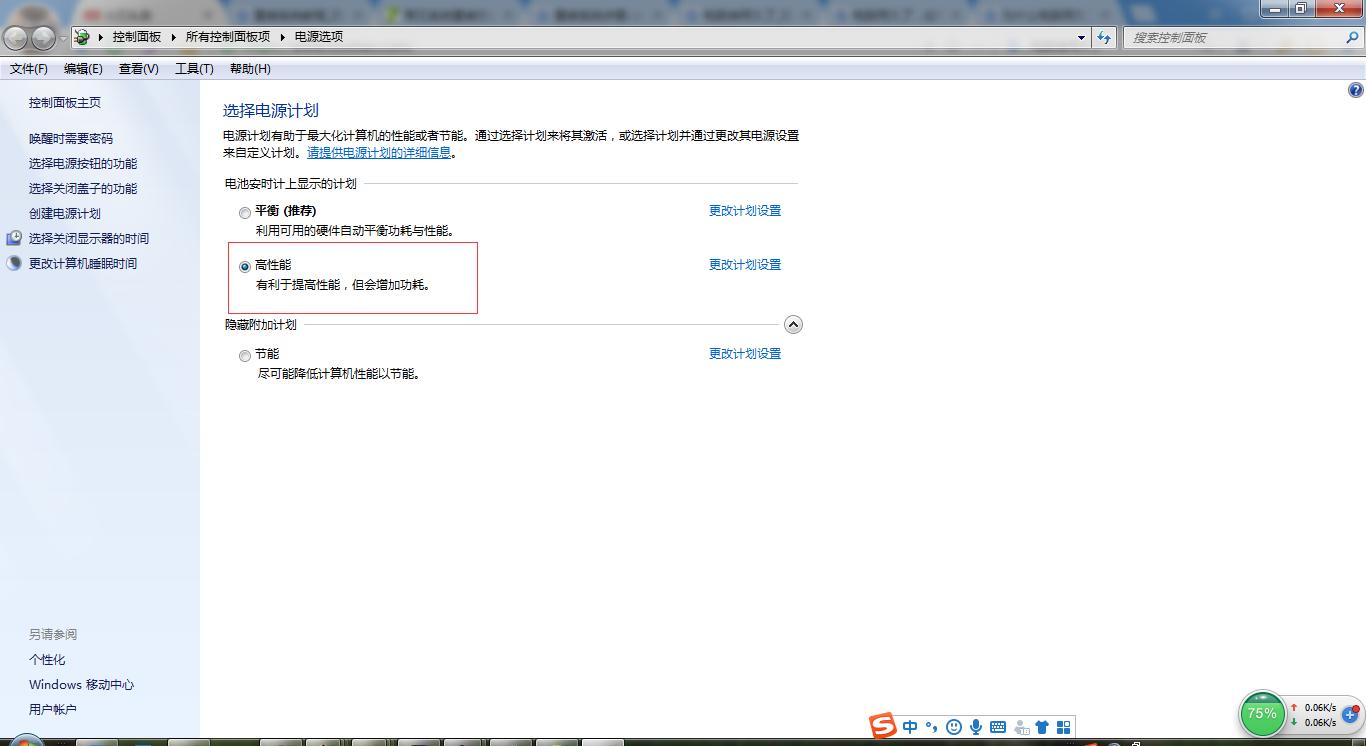Open the 工具(T) menu
1366x746 pixels.
click(x=194, y=69)
